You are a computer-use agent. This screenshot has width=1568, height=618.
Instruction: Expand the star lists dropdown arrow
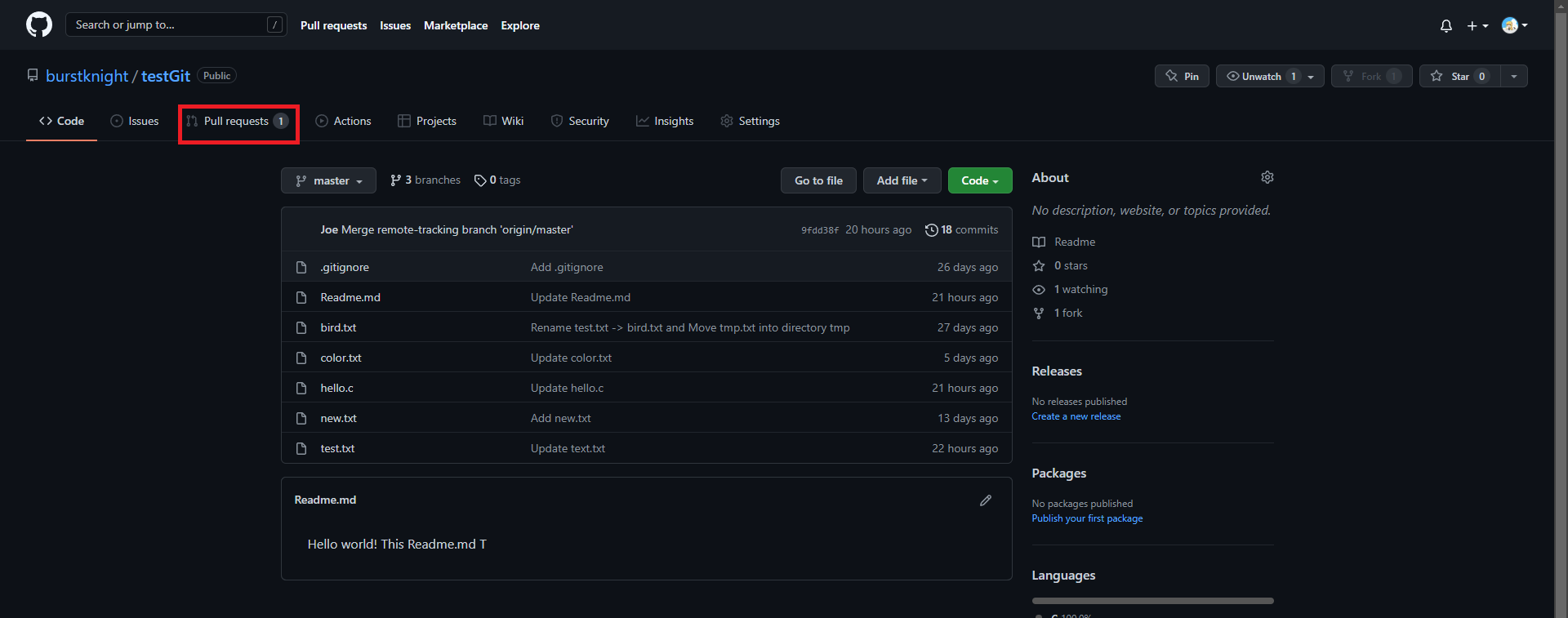pos(1514,76)
